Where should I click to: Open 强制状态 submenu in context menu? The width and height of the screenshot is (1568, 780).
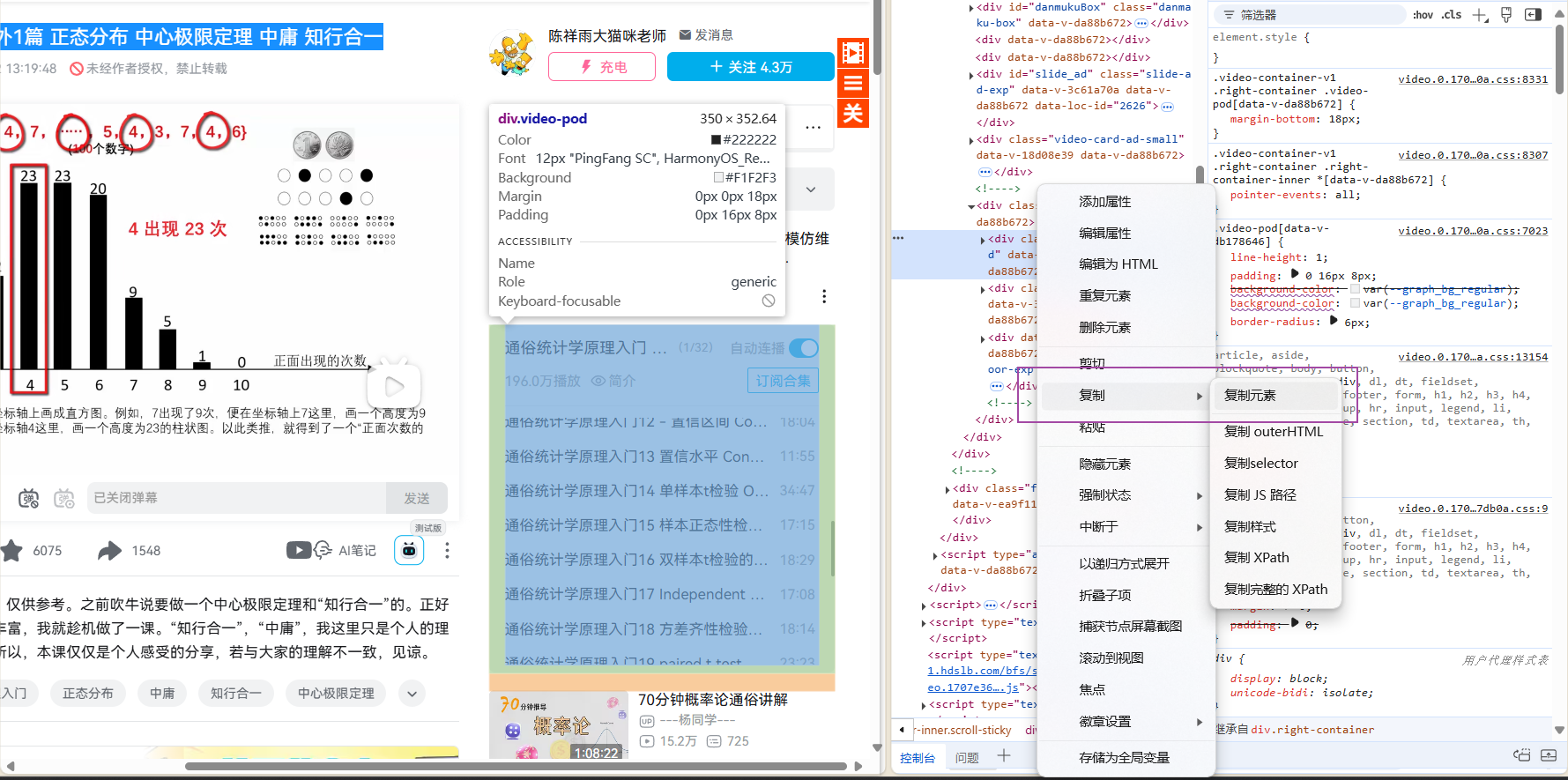(x=1126, y=495)
